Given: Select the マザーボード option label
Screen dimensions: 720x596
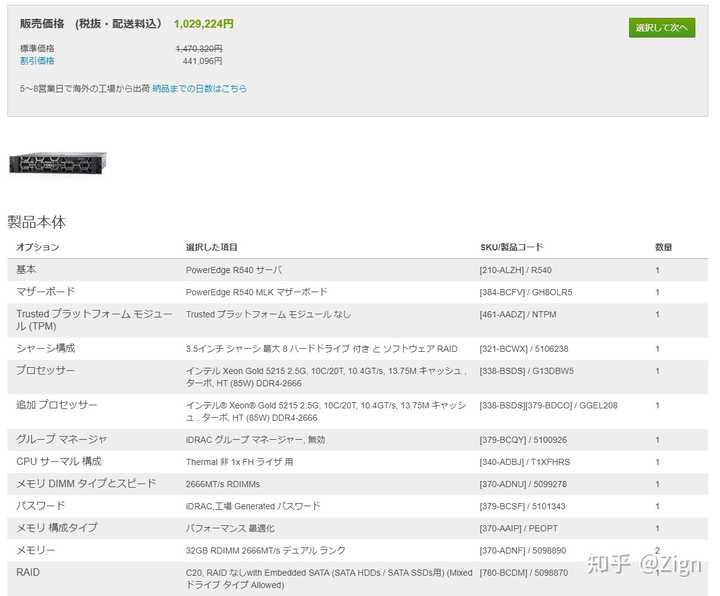Looking at the screenshot, I should [46, 292].
